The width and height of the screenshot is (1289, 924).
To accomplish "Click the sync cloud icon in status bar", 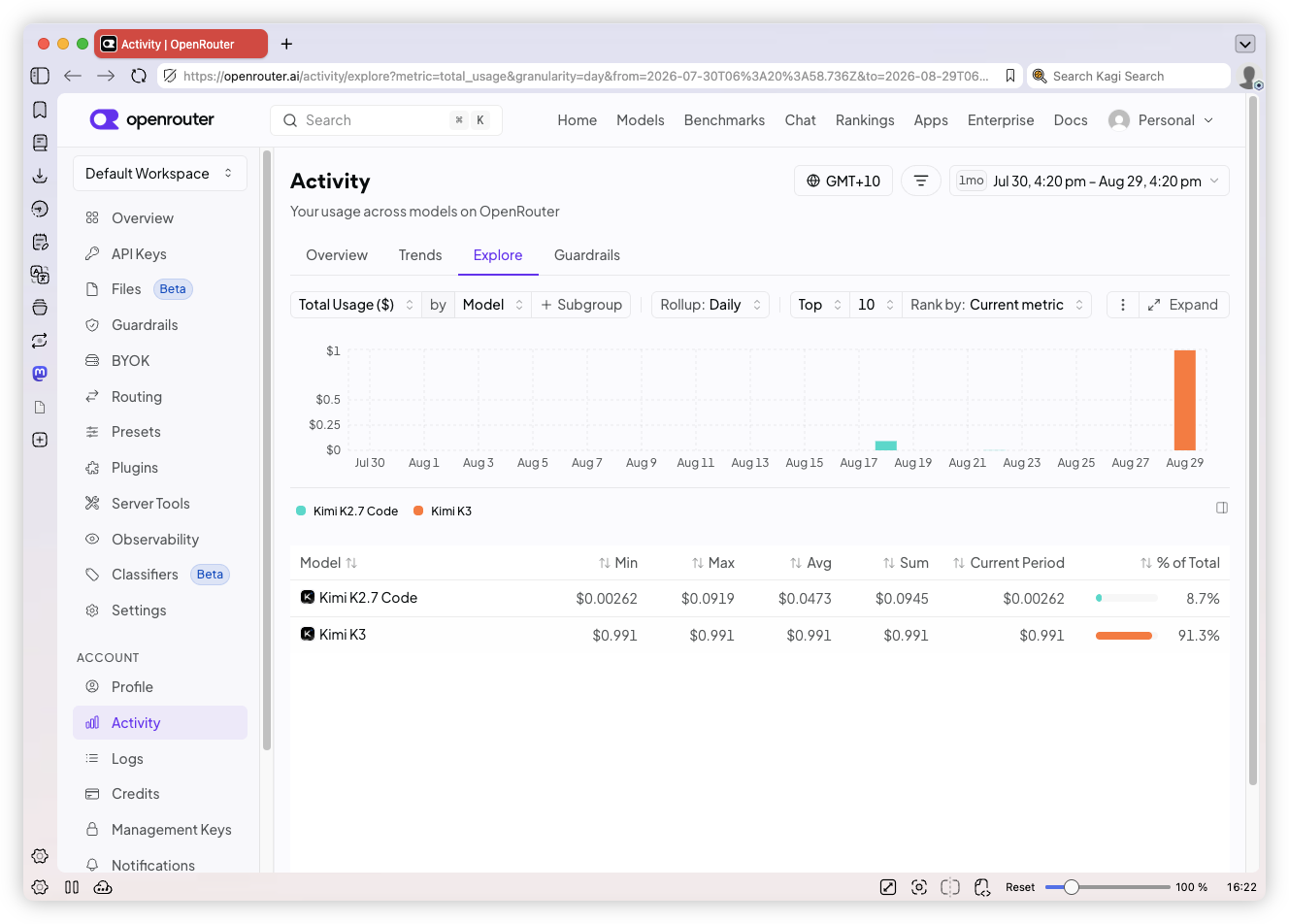I will (103, 887).
